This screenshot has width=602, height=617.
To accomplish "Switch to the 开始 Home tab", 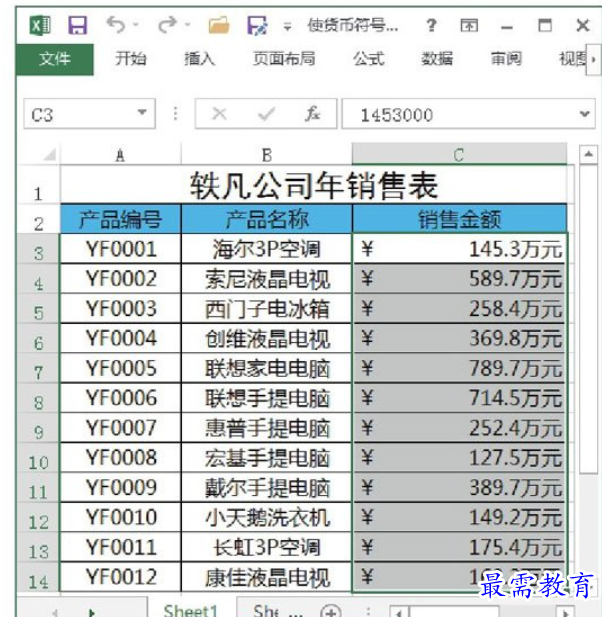I will tap(131, 59).
